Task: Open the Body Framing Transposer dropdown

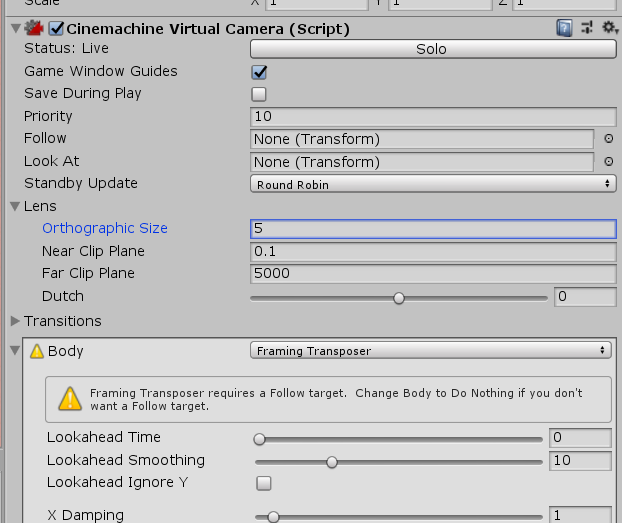Action: (429, 351)
